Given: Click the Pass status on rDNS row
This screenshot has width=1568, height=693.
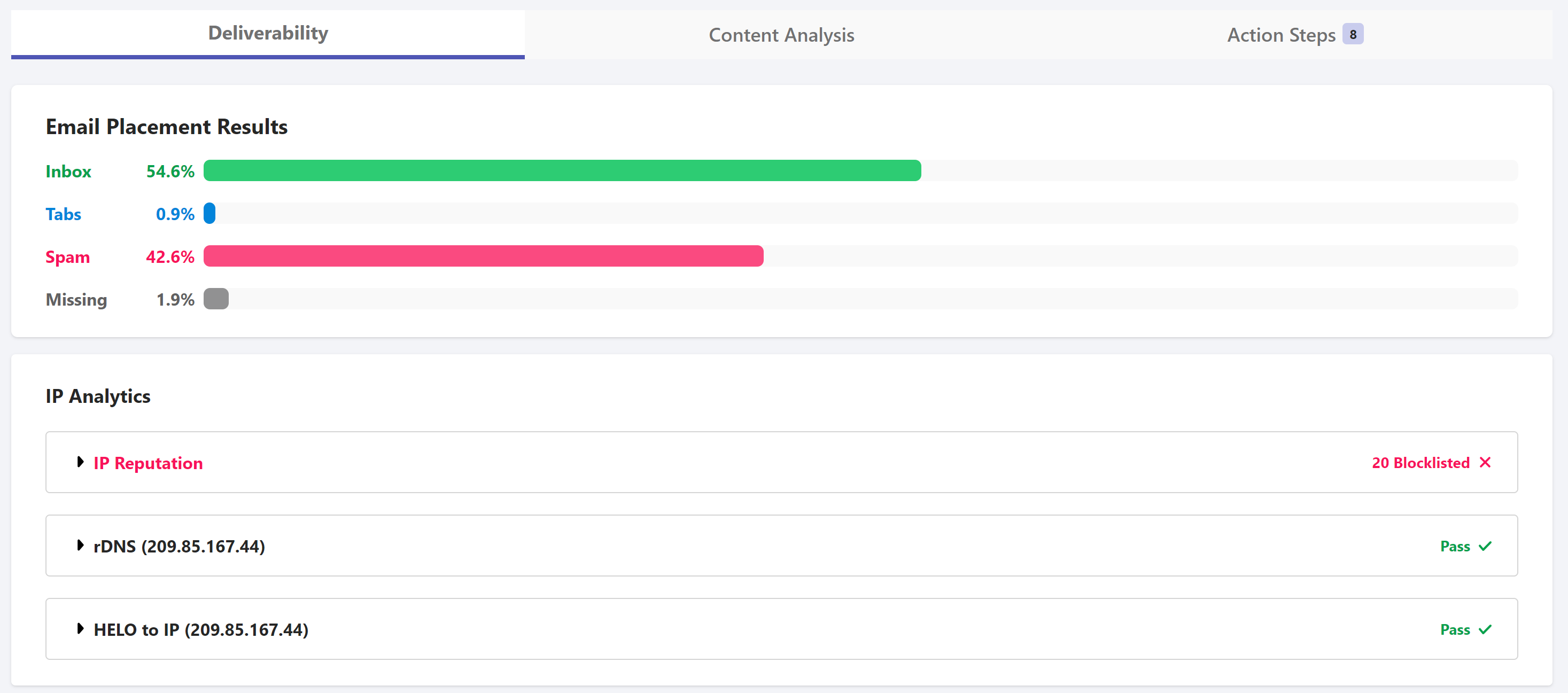Looking at the screenshot, I should 1454,547.
